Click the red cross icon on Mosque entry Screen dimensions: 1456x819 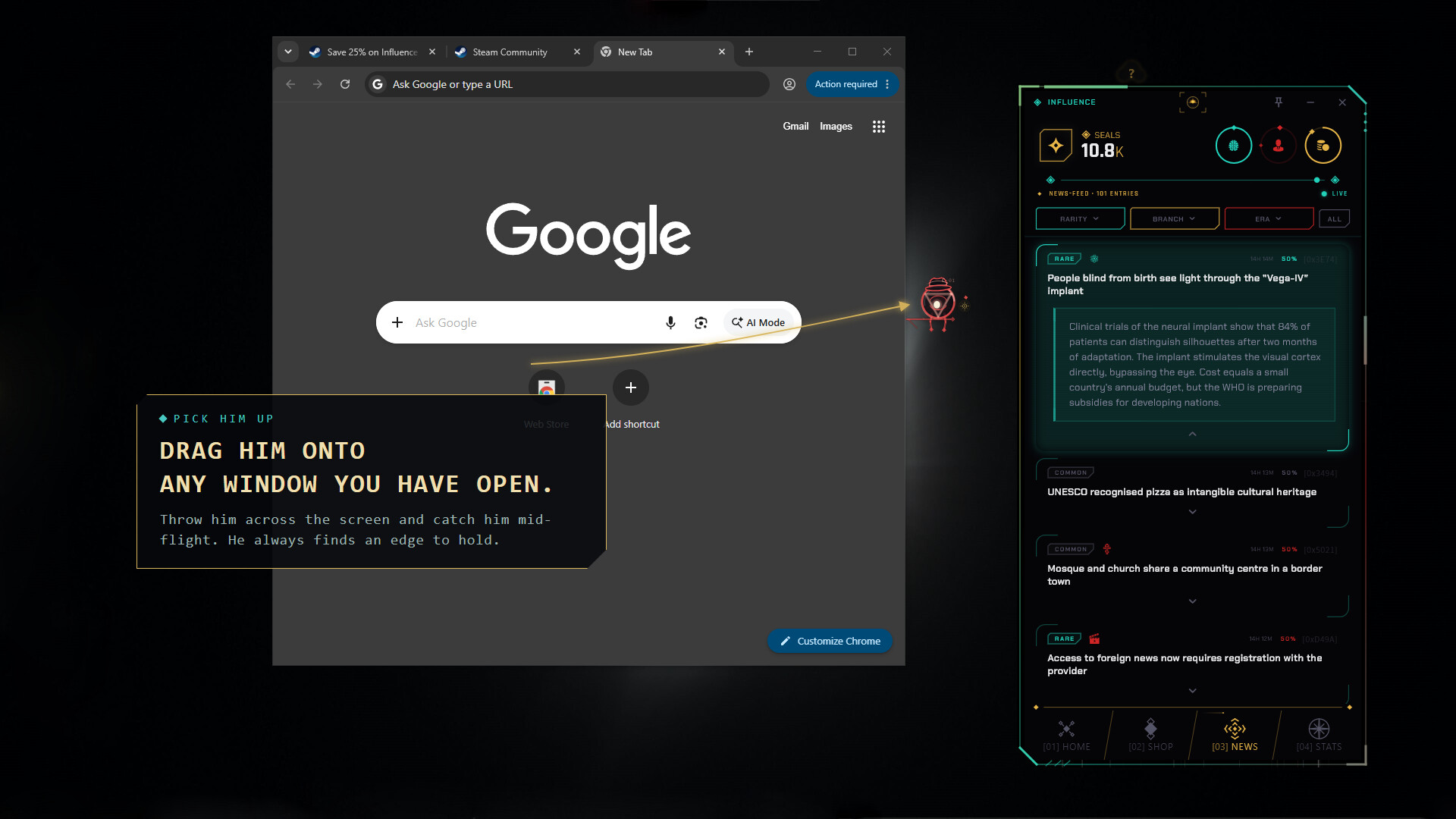point(1106,548)
